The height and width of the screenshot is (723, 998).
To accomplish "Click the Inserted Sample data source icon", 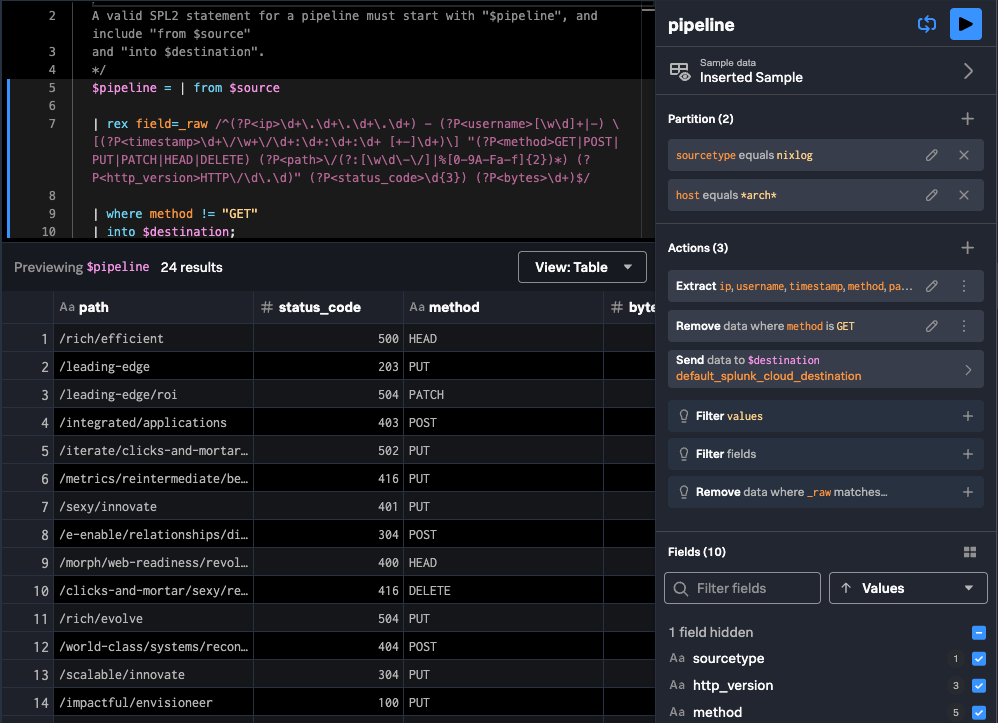I will click(x=679, y=71).
